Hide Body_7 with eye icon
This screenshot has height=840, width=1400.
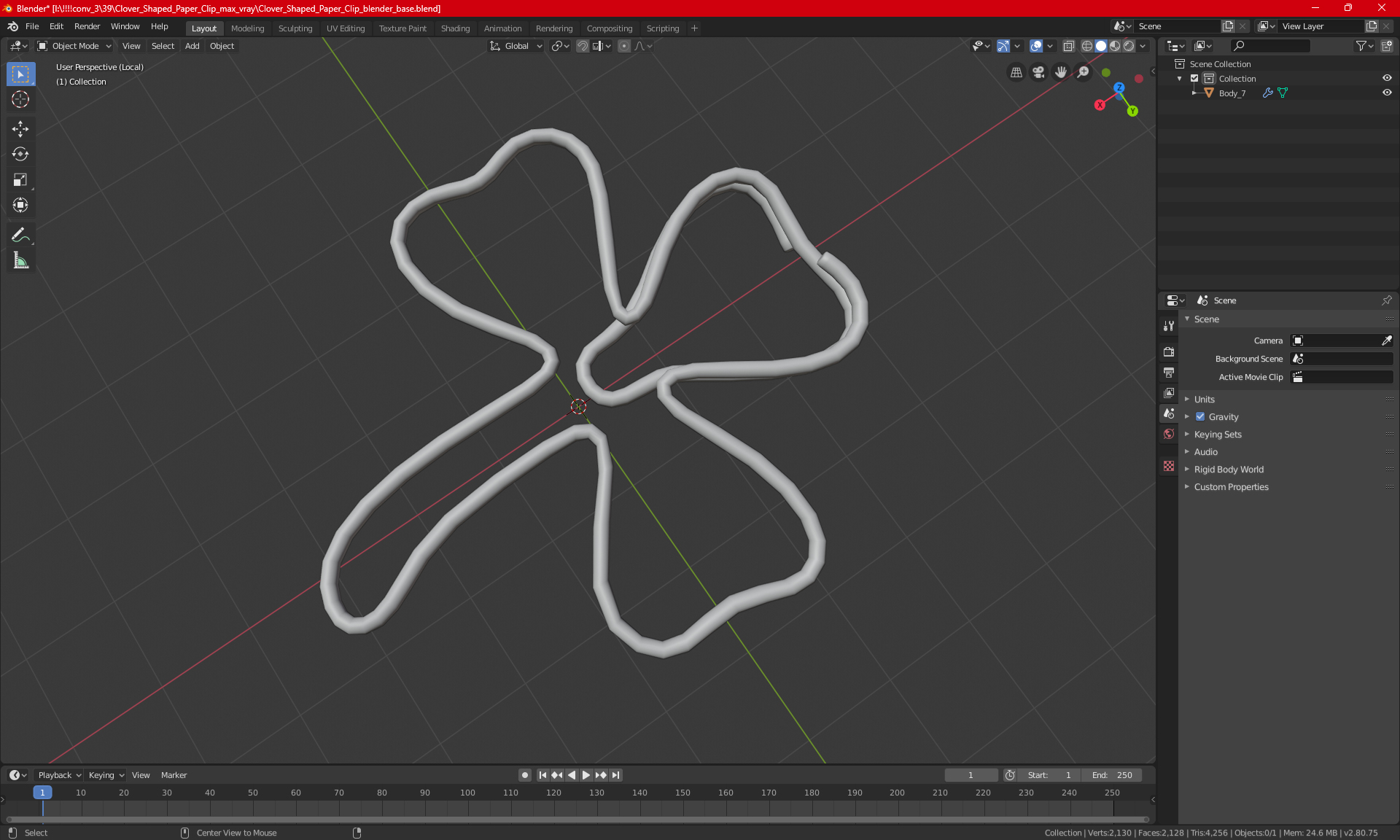coord(1387,93)
